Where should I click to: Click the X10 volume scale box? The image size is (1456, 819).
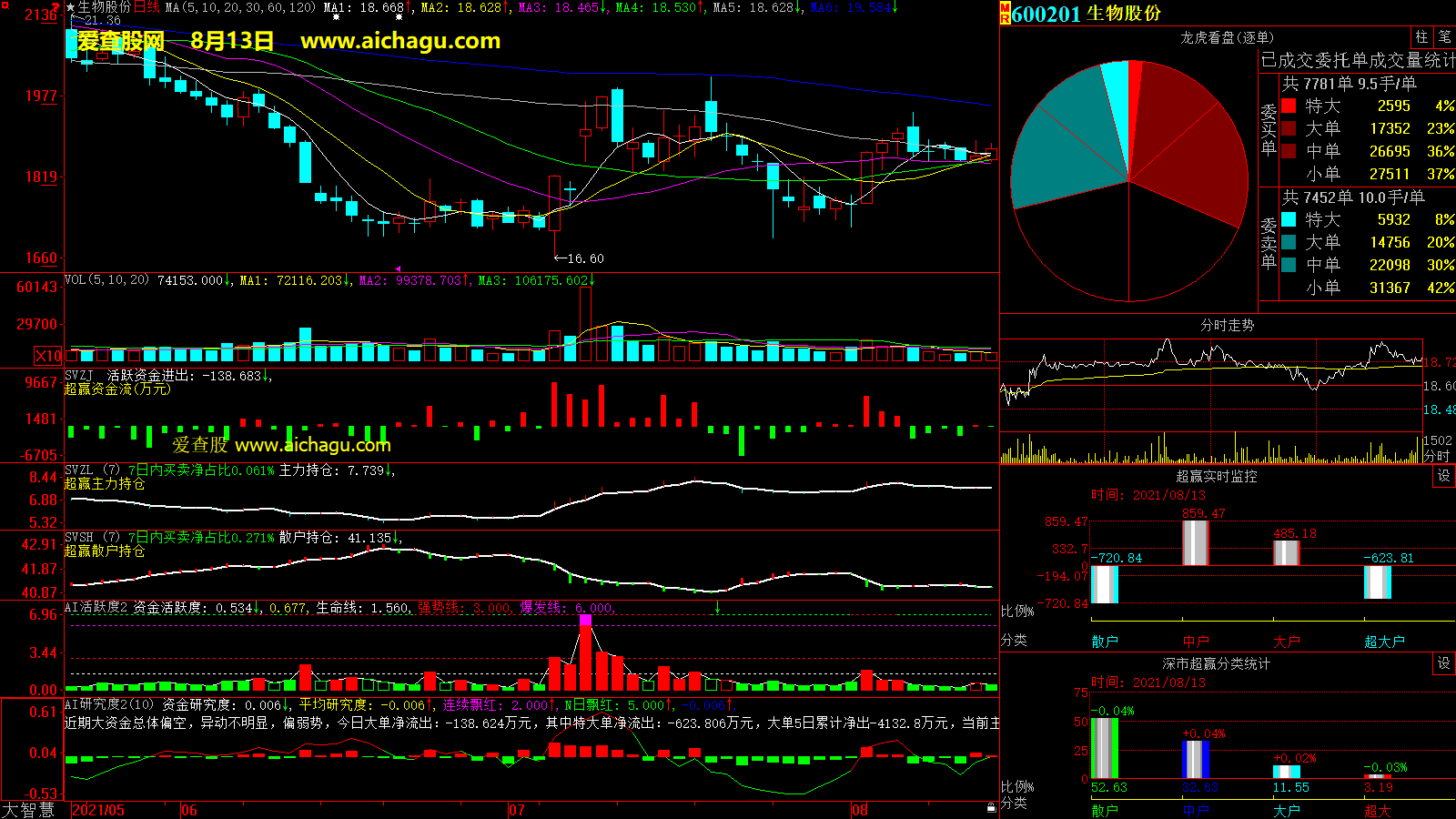point(48,356)
